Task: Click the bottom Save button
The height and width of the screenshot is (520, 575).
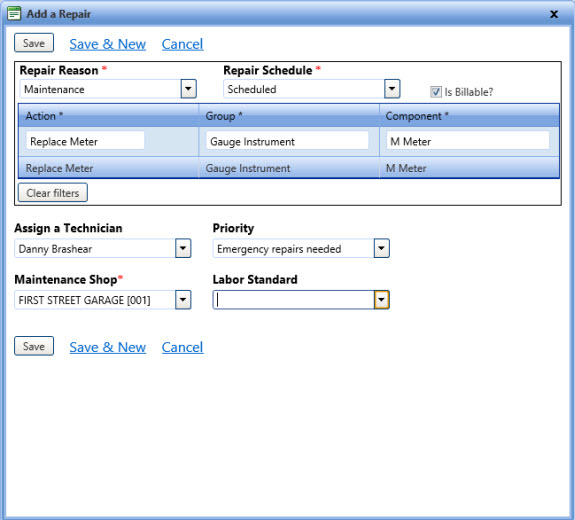Action: point(34,346)
